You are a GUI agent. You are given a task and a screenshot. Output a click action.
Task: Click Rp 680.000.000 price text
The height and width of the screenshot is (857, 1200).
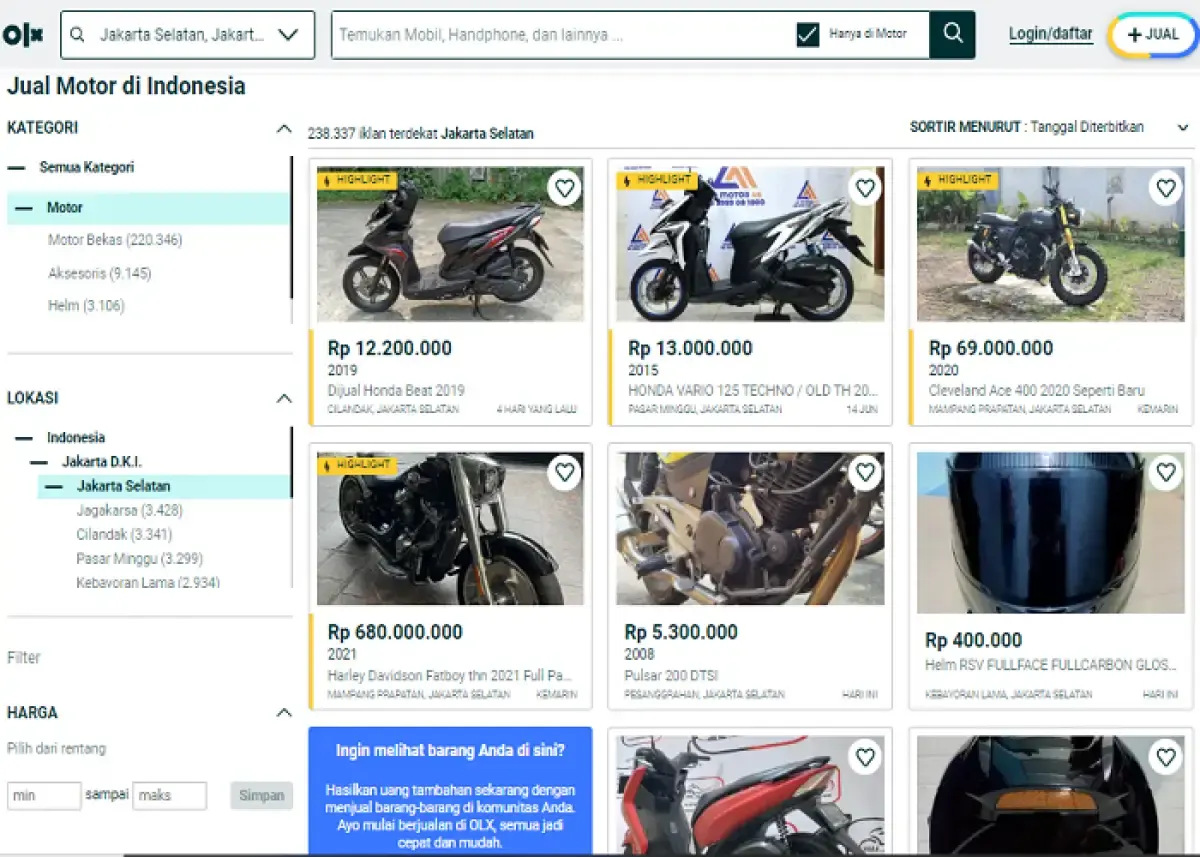(x=395, y=632)
